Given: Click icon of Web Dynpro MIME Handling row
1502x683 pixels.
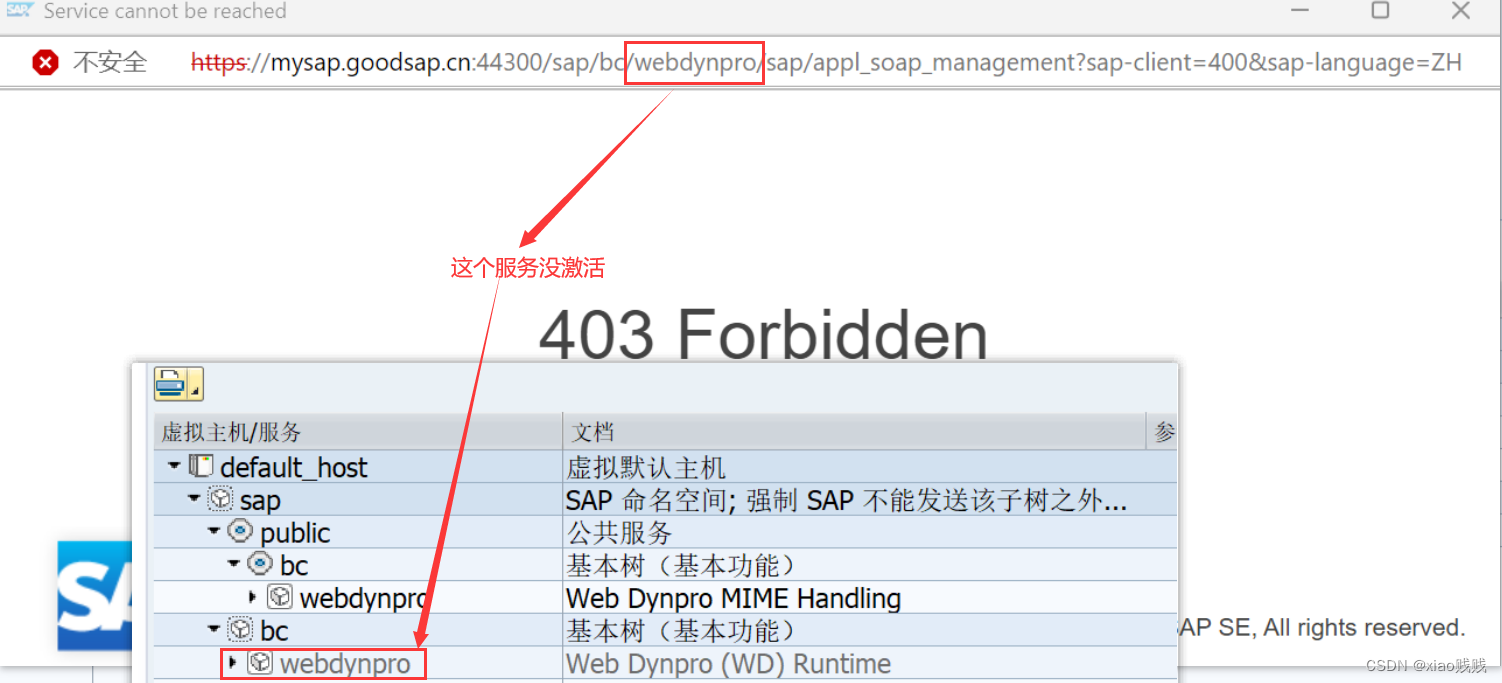Looking at the screenshot, I should (280, 597).
